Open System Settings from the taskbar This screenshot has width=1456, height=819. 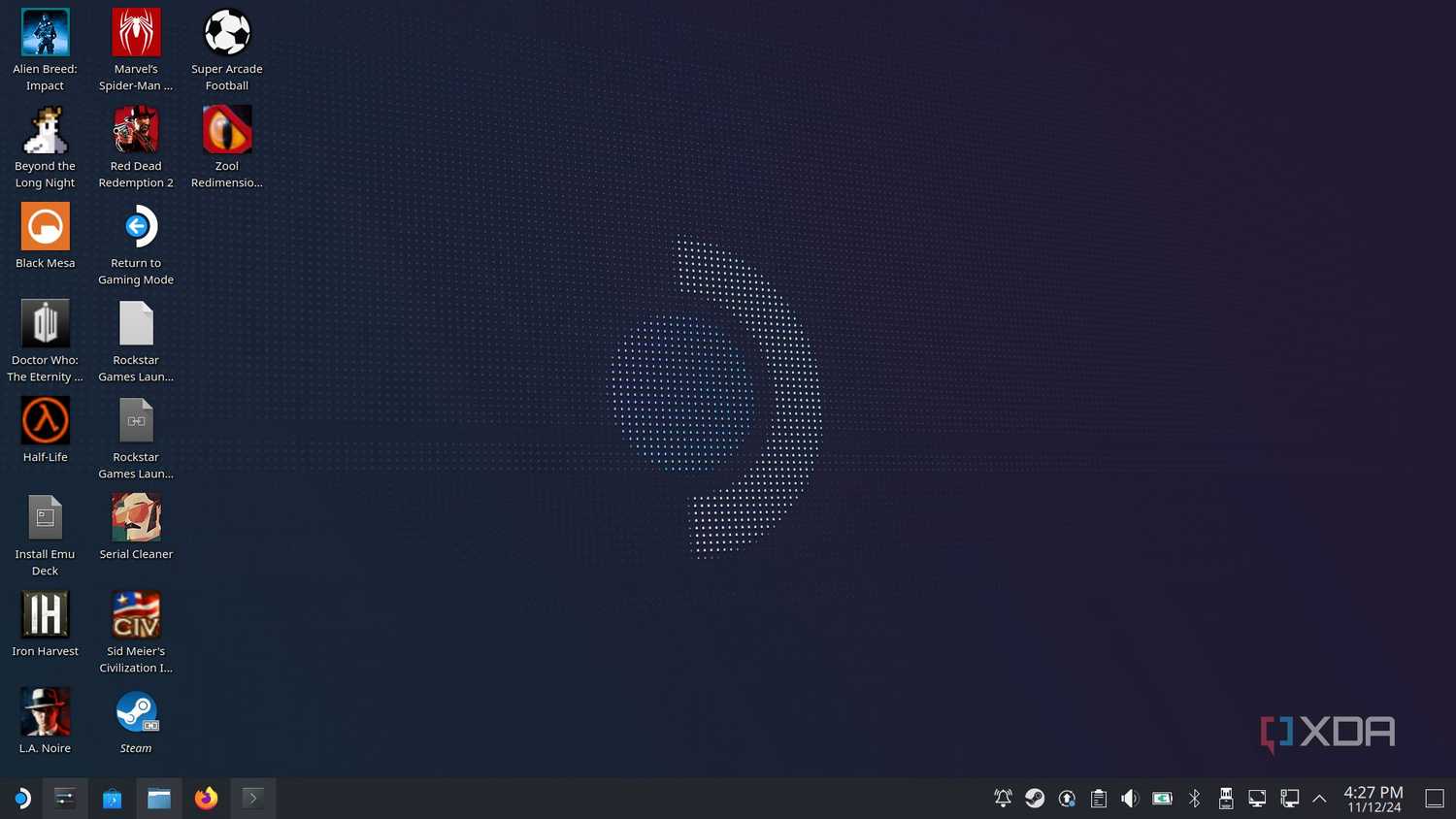(x=65, y=798)
